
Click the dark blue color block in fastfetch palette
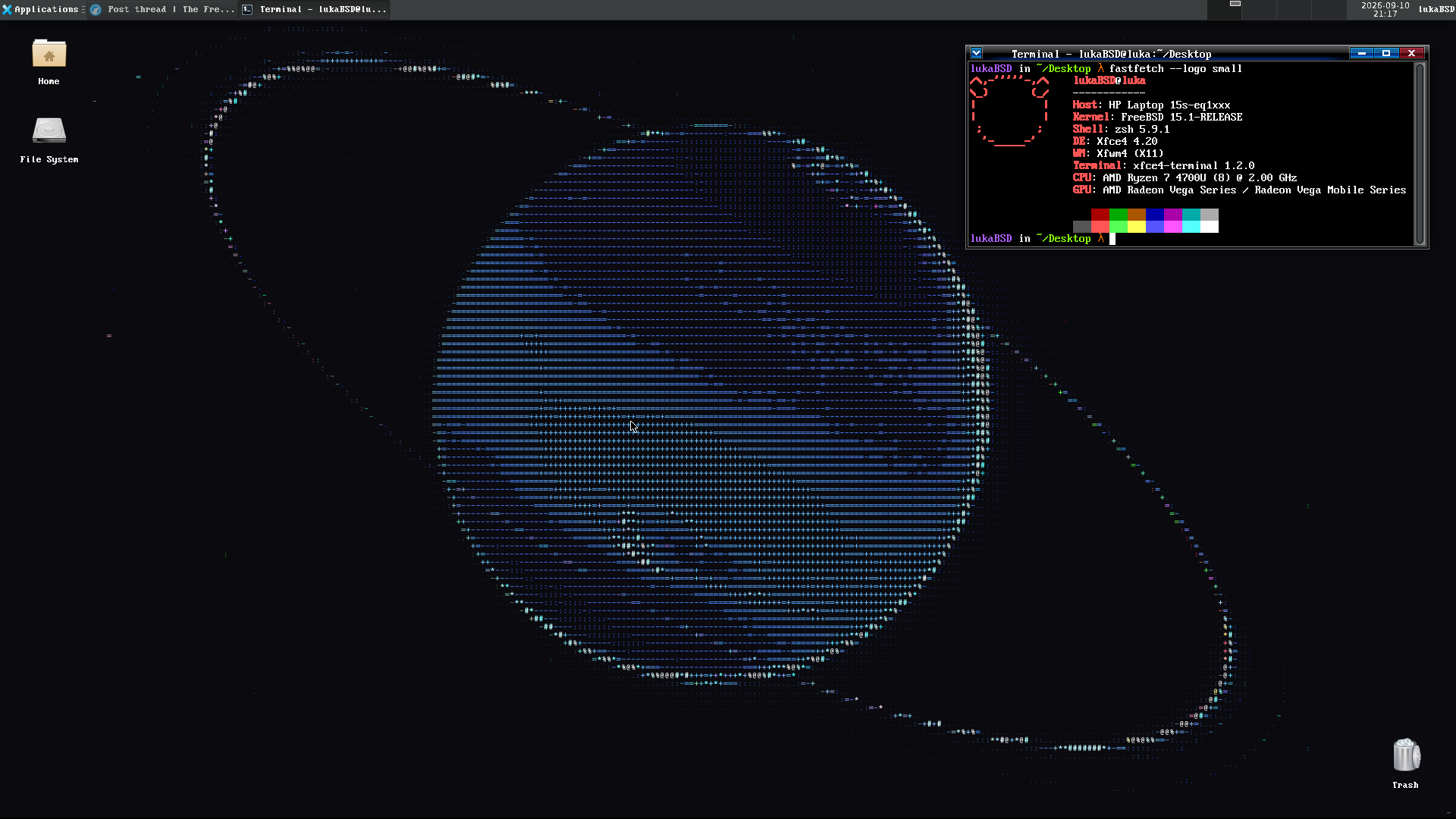point(1155,215)
